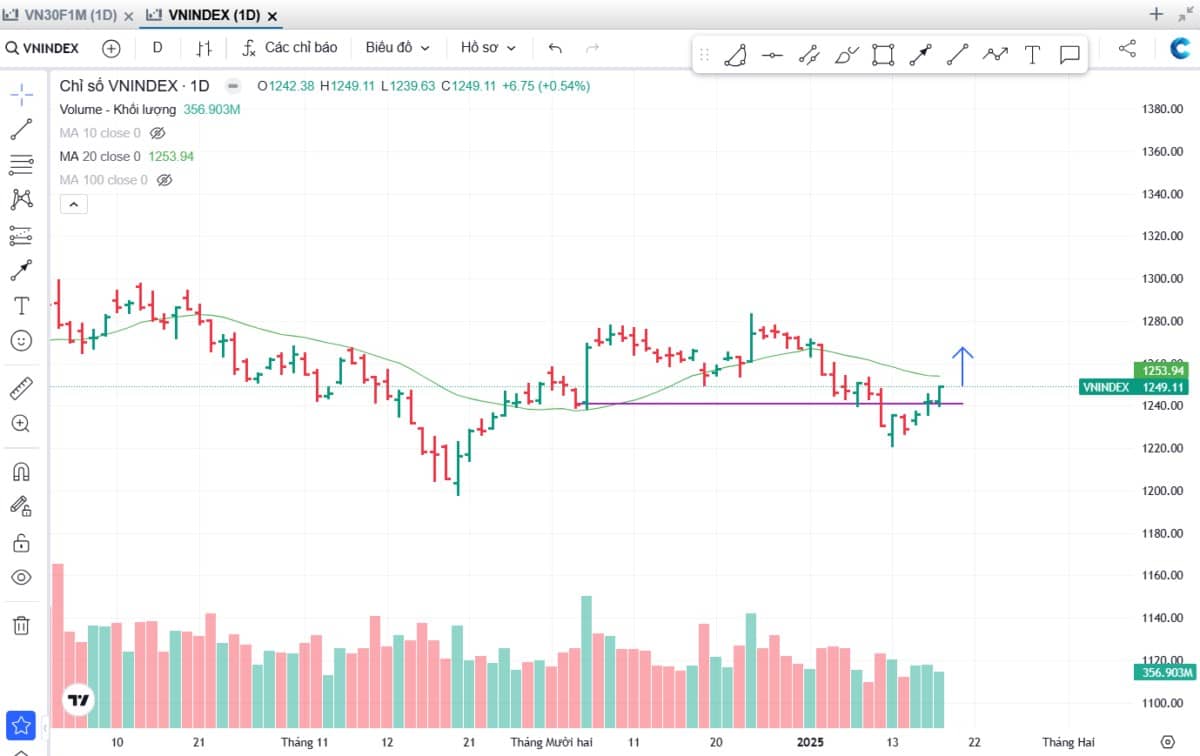Expand the Hồ sơ dropdown

(x=488, y=47)
